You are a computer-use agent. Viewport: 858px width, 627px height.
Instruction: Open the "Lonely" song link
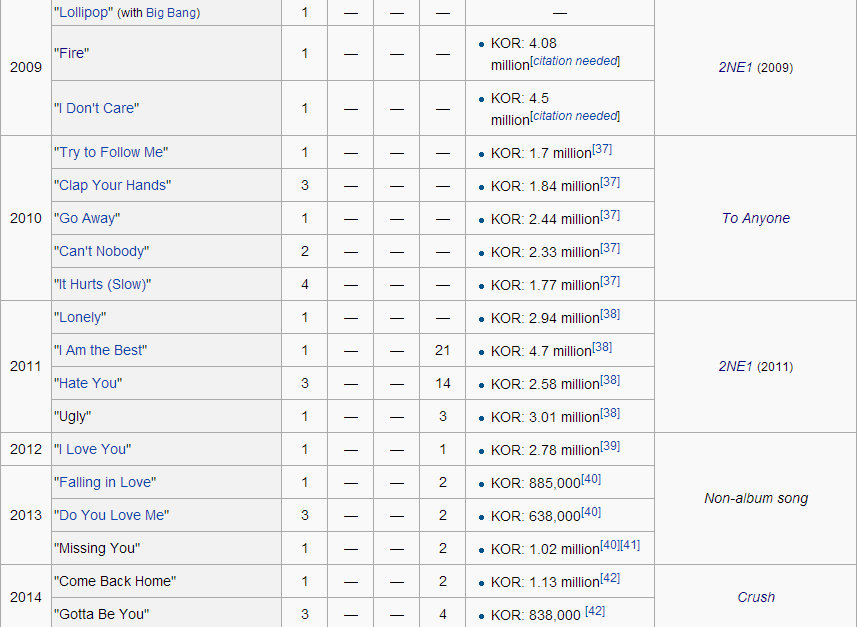click(80, 317)
